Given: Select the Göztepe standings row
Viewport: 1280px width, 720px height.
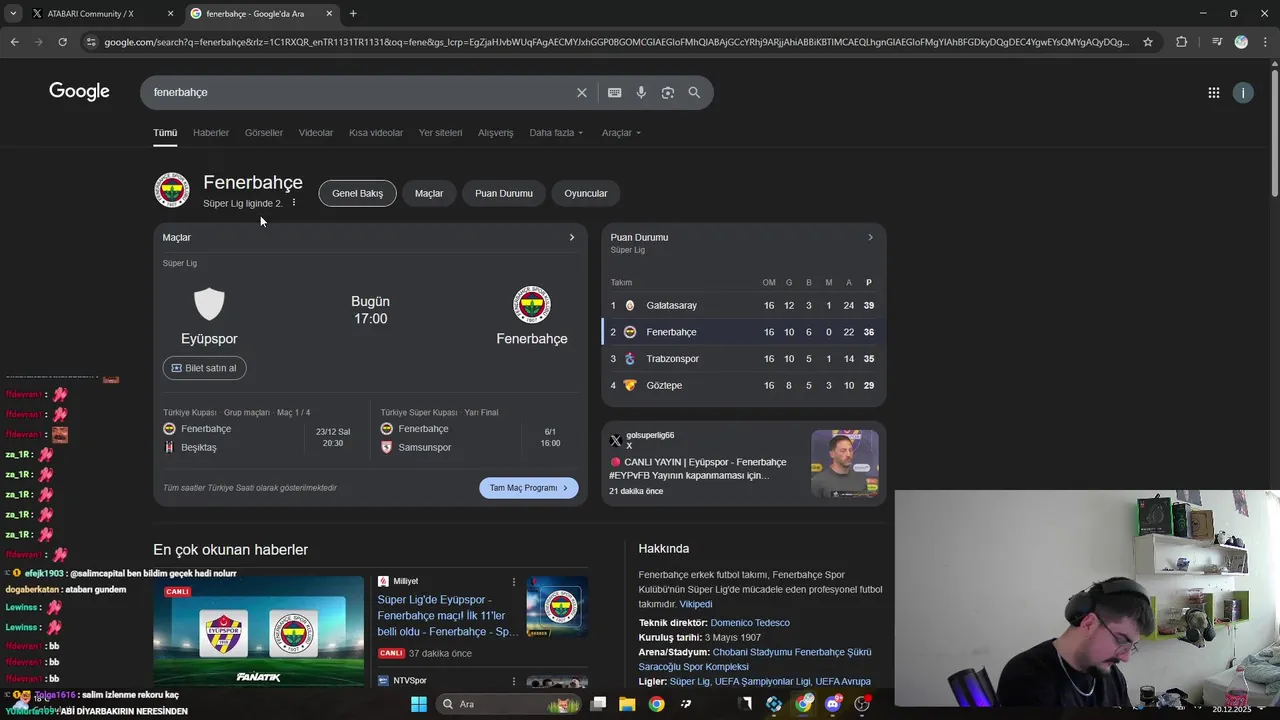Looking at the screenshot, I should coord(743,385).
